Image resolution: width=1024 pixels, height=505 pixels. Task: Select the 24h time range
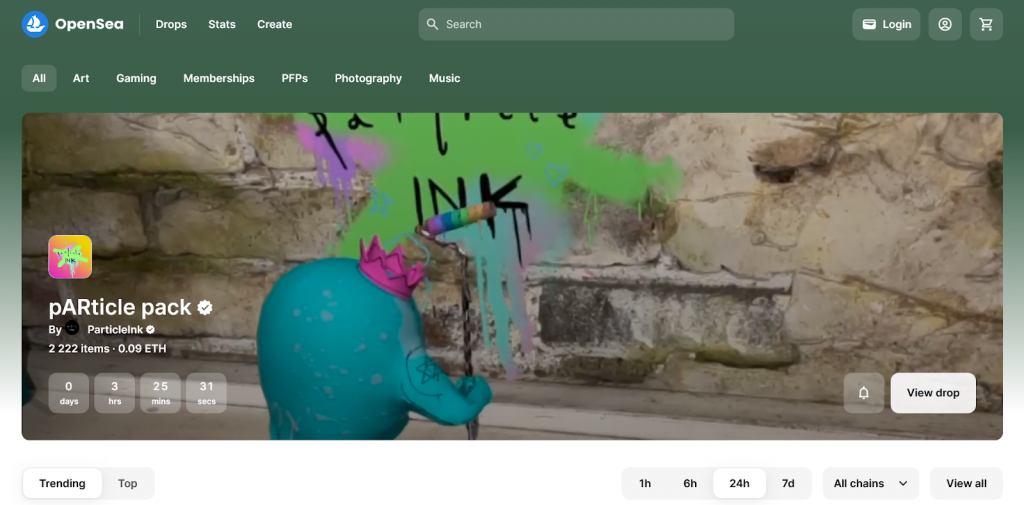[x=739, y=483]
